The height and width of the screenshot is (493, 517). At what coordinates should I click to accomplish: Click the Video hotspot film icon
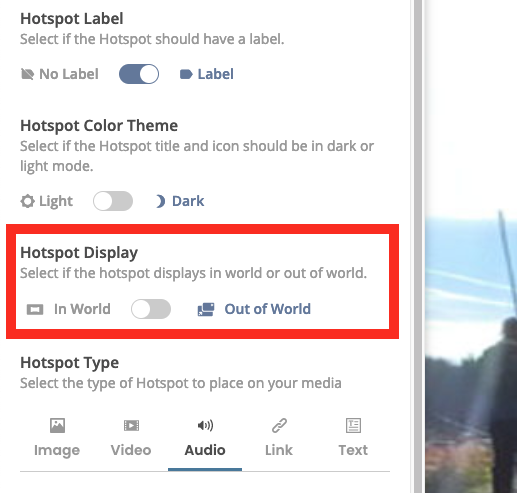coord(131,425)
